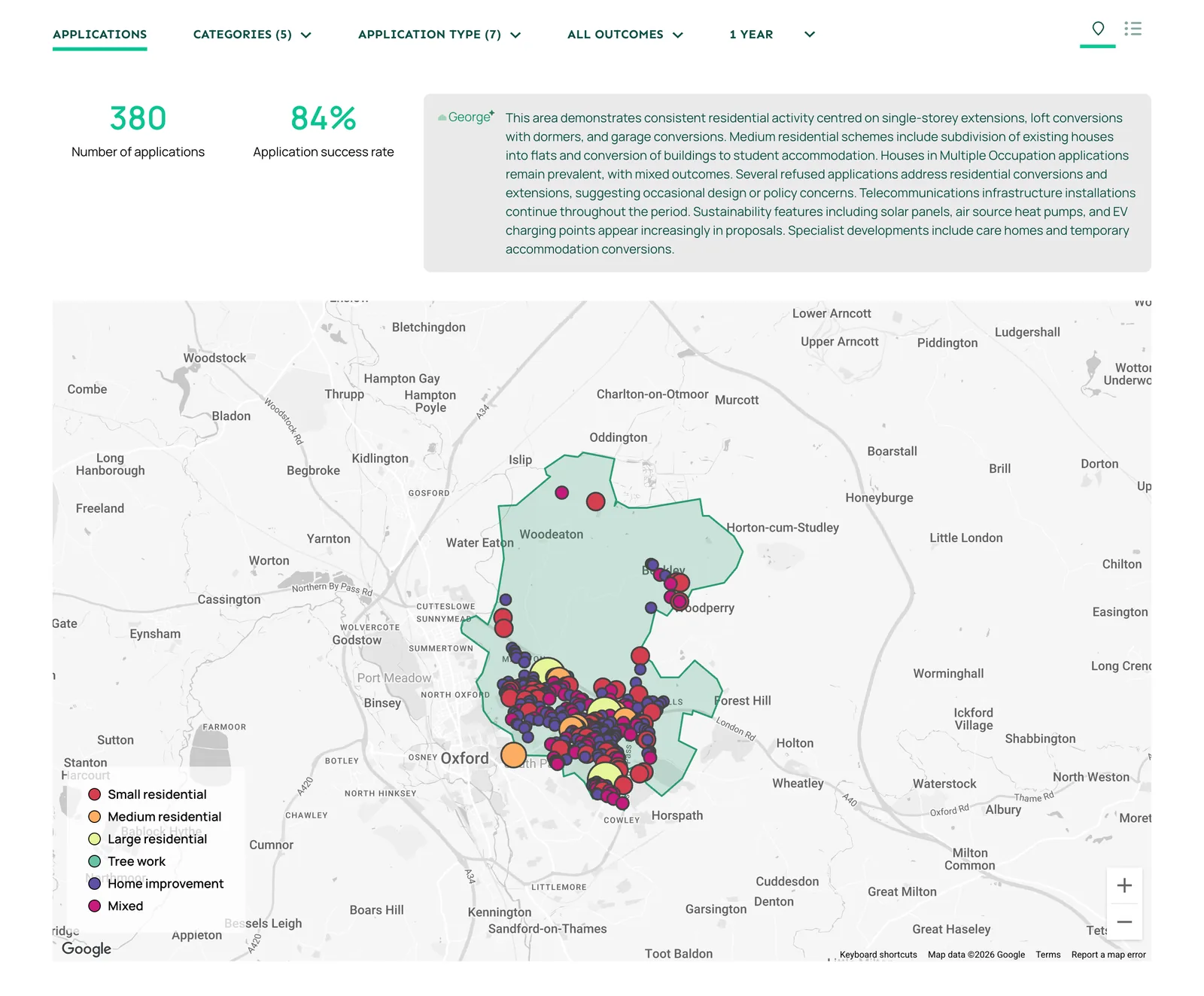The height and width of the screenshot is (996, 1204).
Task: Zoom in on the map
Action: [1124, 885]
